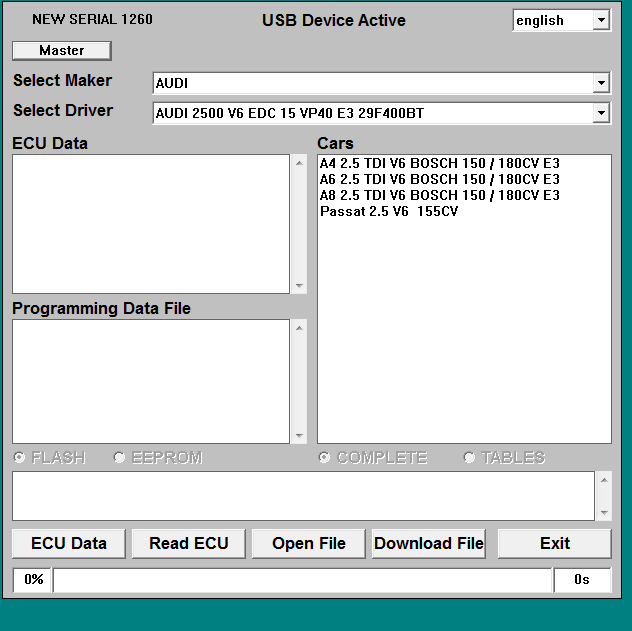Click the Open File button
Screen dimensions: 632x631
tap(309, 543)
